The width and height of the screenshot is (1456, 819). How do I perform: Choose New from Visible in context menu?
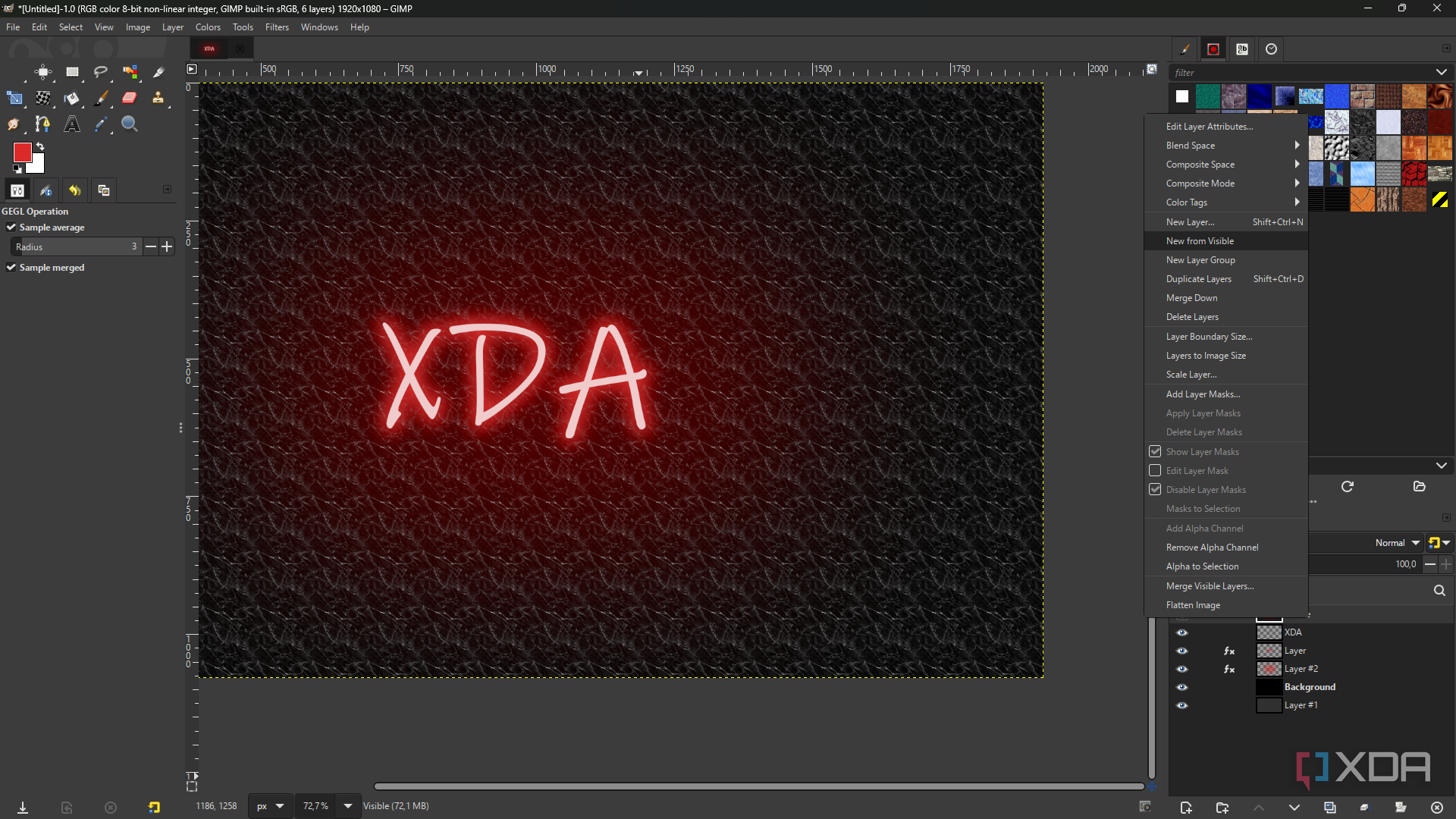tap(1226, 241)
